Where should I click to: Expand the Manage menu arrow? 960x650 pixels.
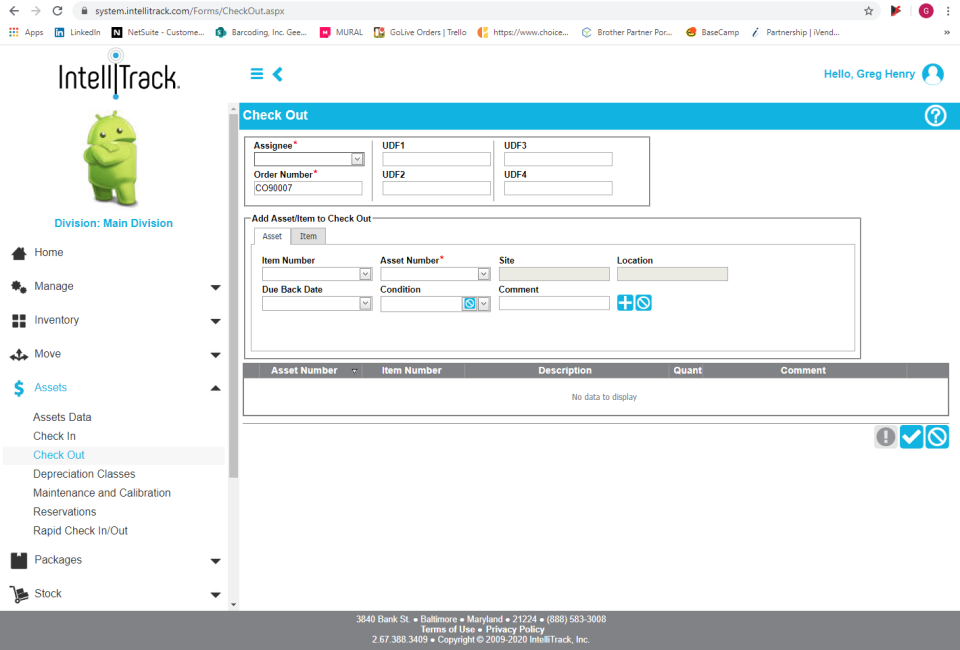[216, 287]
